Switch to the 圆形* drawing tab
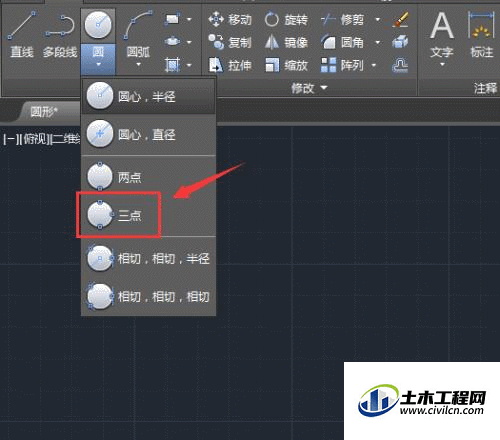 click(x=44, y=112)
